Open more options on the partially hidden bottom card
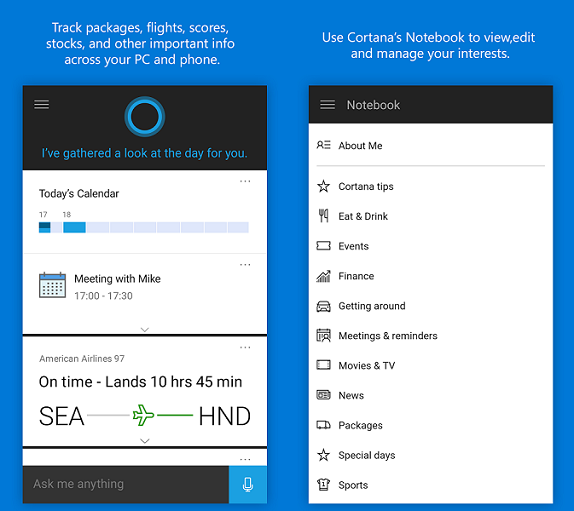This screenshot has width=574, height=511. pyautogui.click(x=245, y=459)
